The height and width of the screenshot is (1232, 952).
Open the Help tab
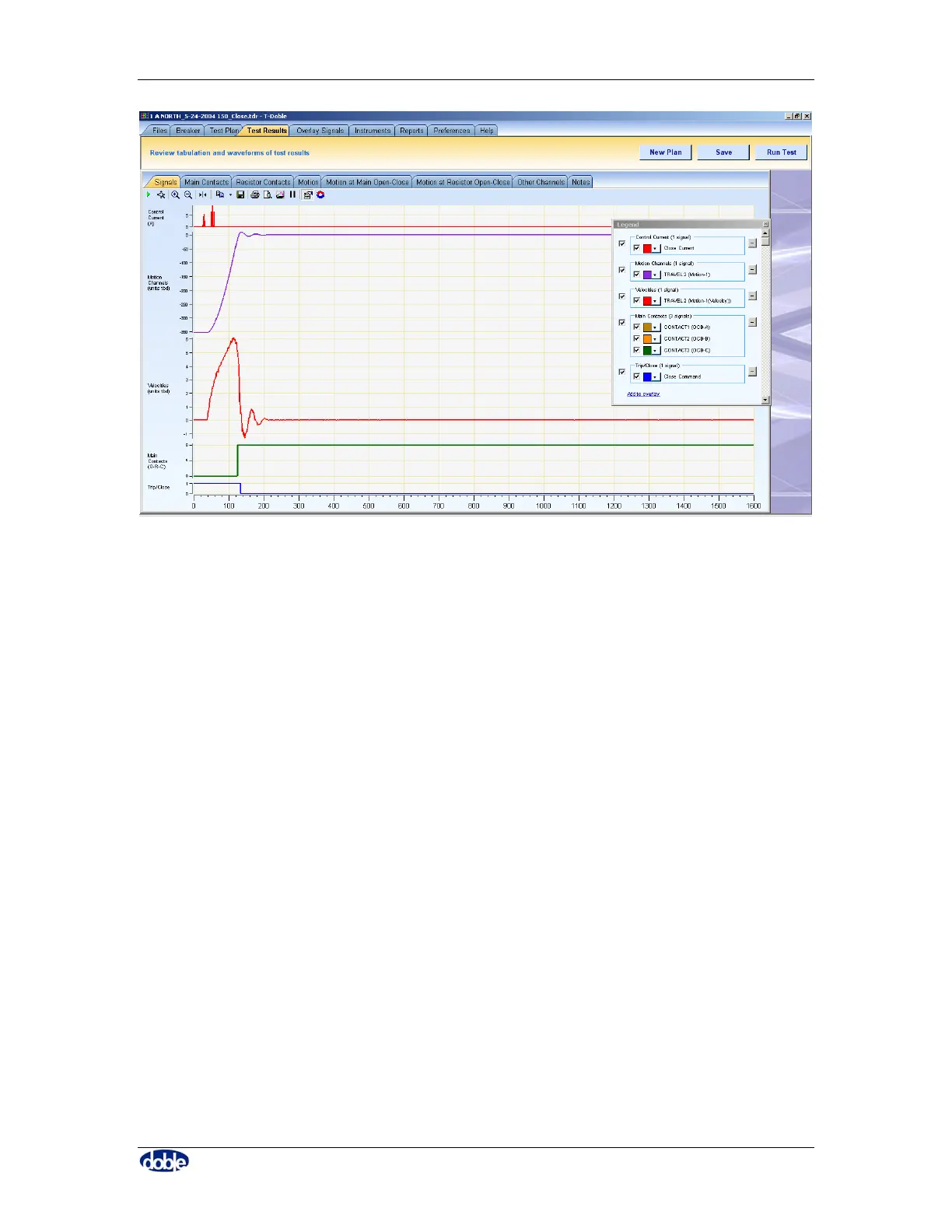[487, 131]
